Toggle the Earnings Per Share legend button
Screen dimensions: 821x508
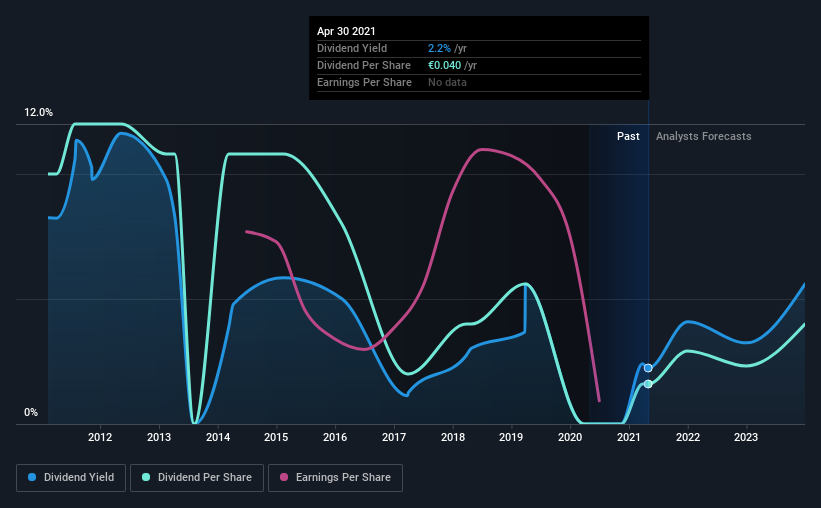[x=335, y=478]
